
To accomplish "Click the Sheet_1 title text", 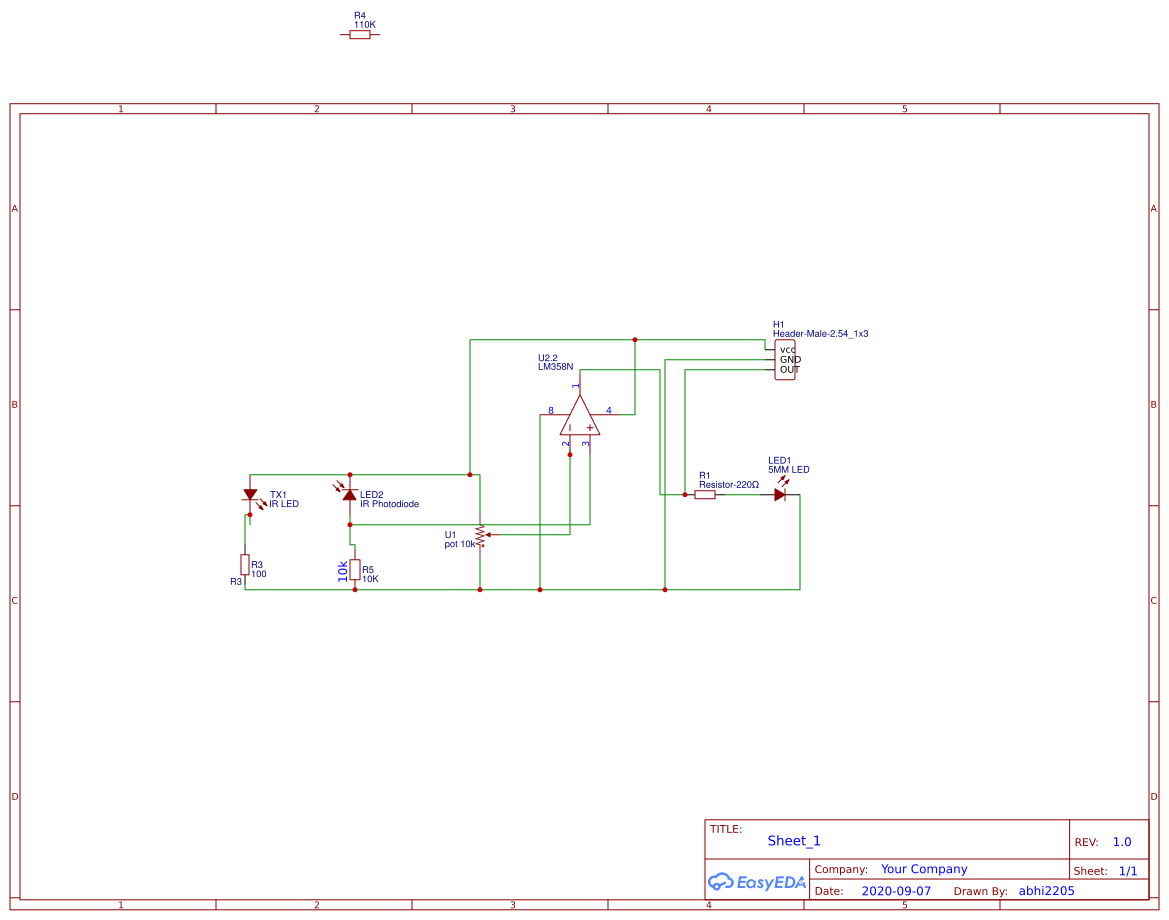I will click(794, 840).
